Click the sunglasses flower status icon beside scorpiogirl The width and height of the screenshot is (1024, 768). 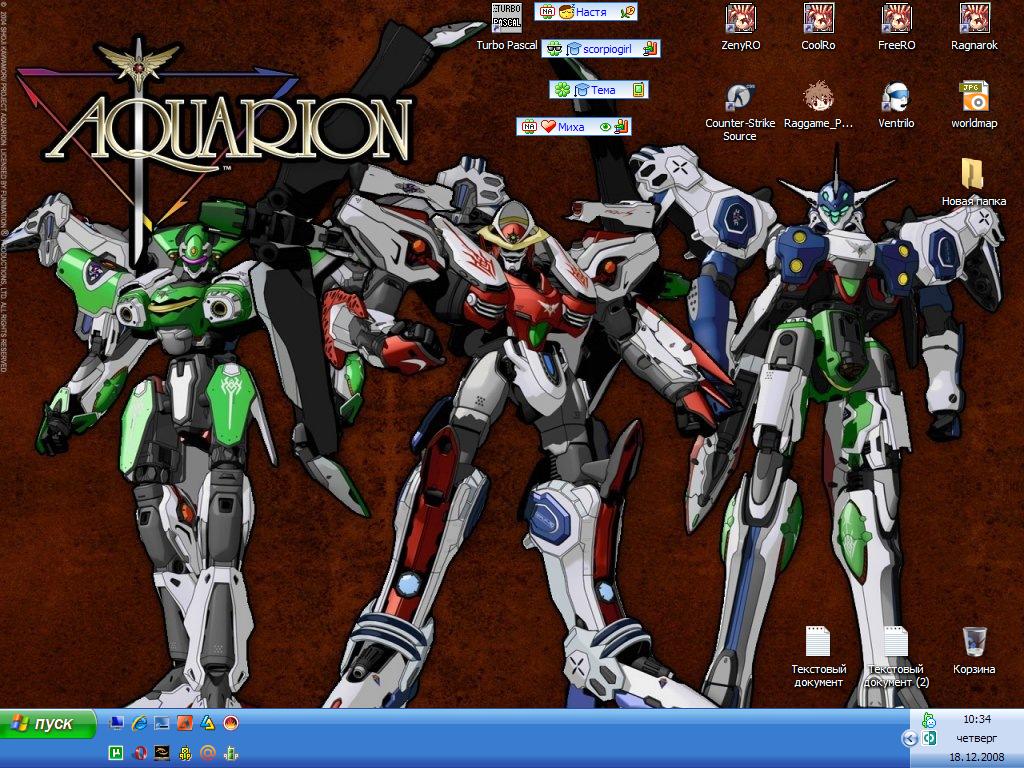(x=554, y=49)
